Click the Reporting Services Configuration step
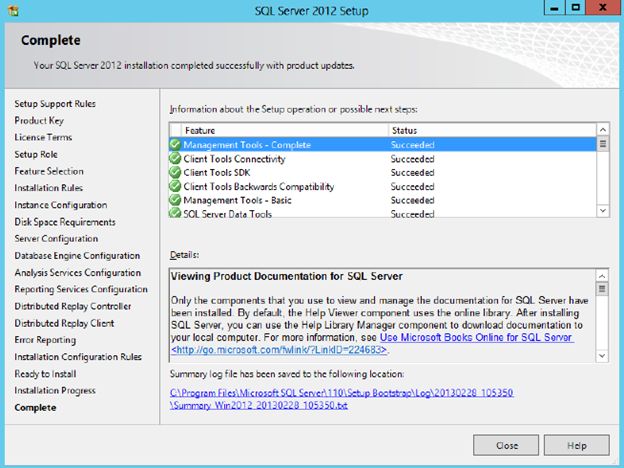 click(x=81, y=289)
